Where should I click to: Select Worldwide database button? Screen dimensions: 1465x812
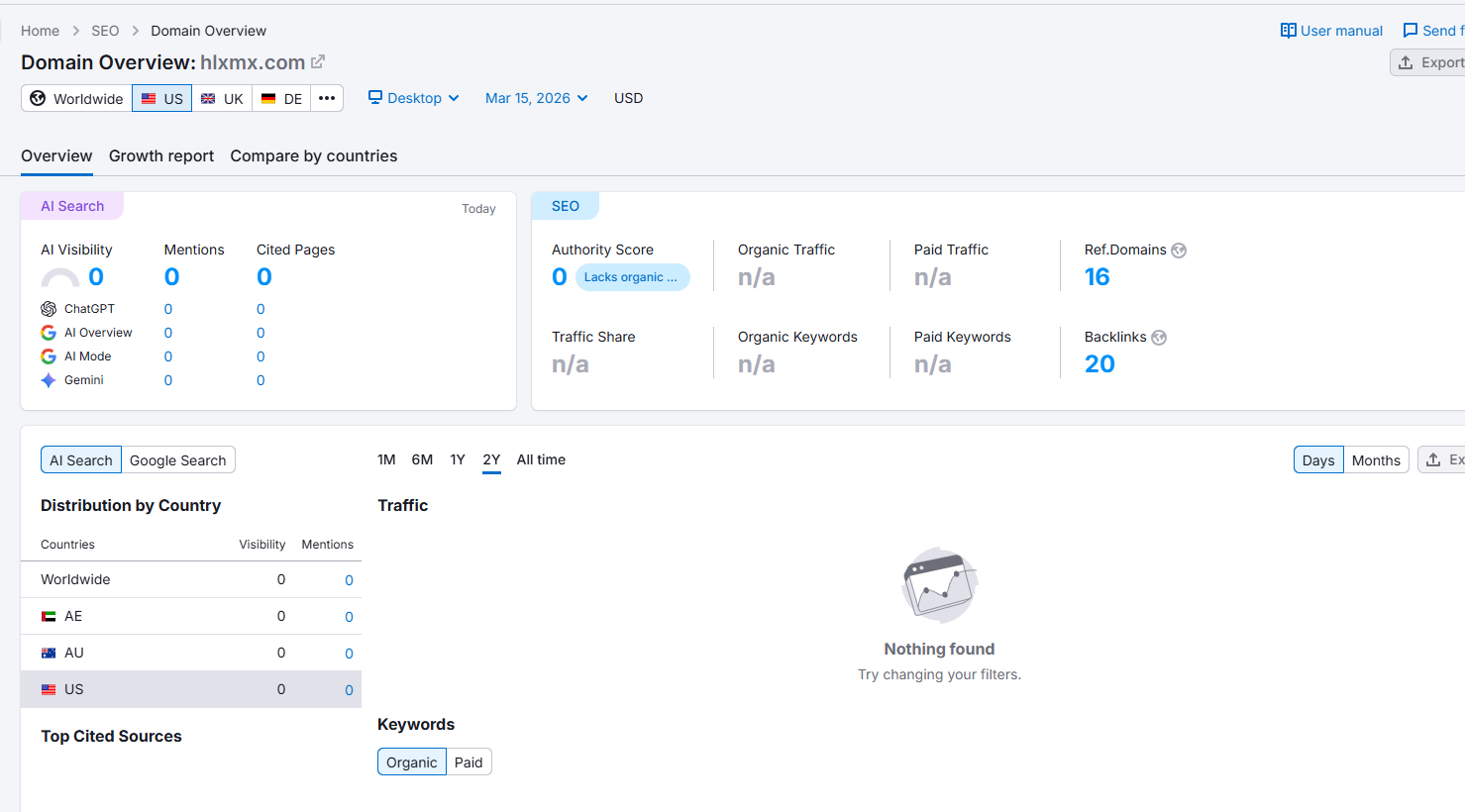coord(76,98)
